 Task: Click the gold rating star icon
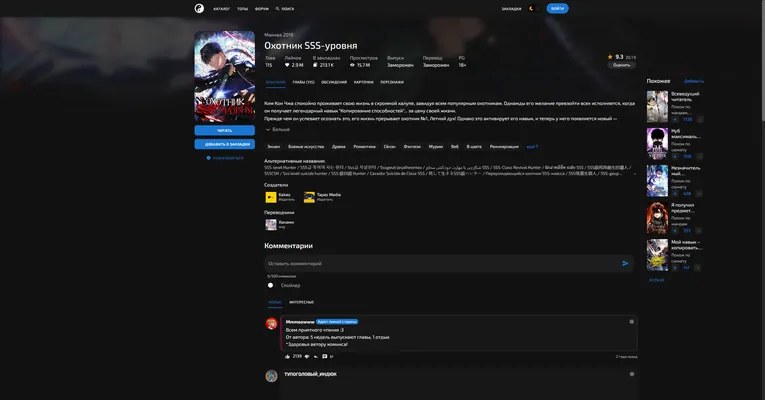click(x=610, y=57)
